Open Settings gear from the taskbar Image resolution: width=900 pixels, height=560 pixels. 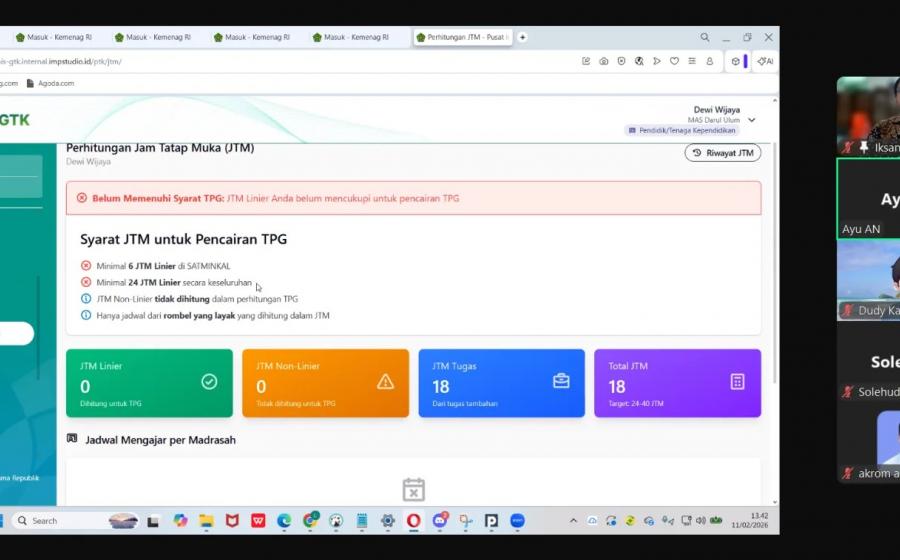coord(388,521)
